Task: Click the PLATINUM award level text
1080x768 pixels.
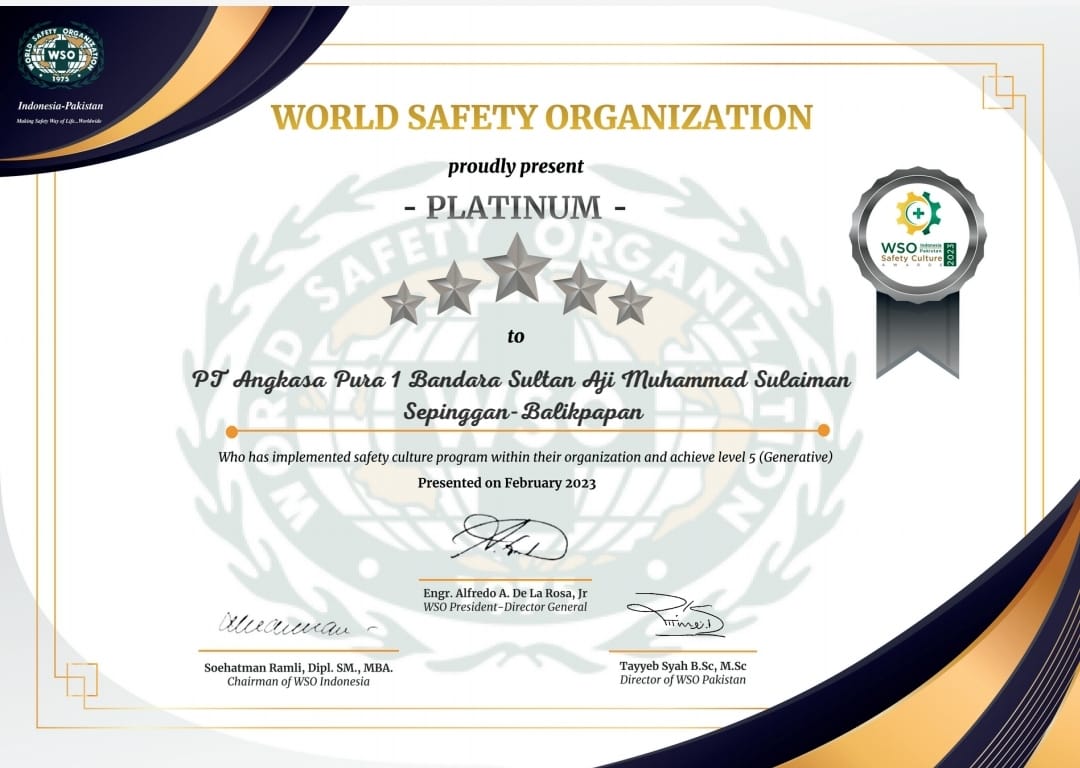Action: coord(515,207)
